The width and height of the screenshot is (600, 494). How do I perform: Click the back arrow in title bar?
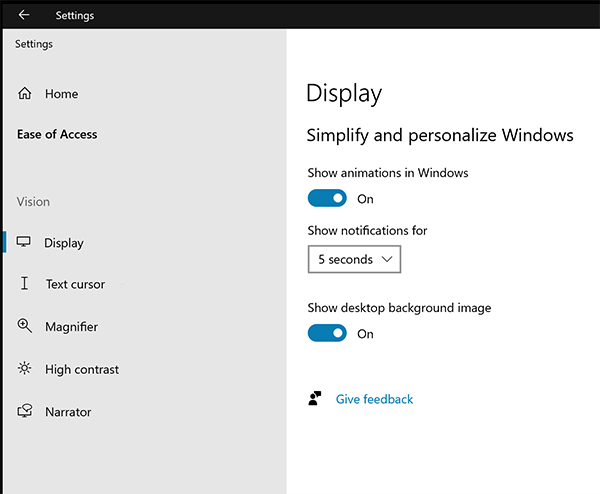[x=24, y=15]
